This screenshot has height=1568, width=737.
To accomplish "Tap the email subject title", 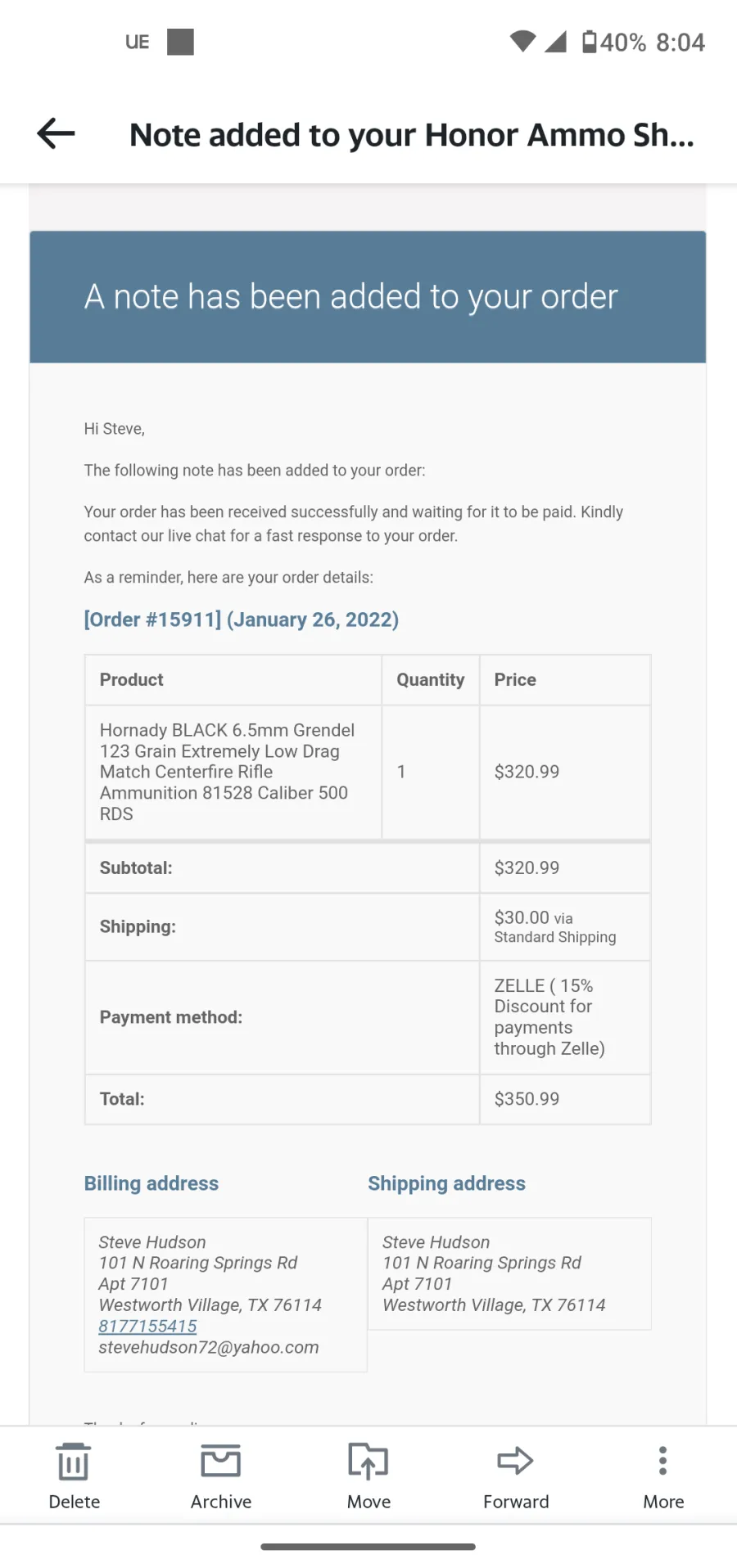I will (412, 135).
